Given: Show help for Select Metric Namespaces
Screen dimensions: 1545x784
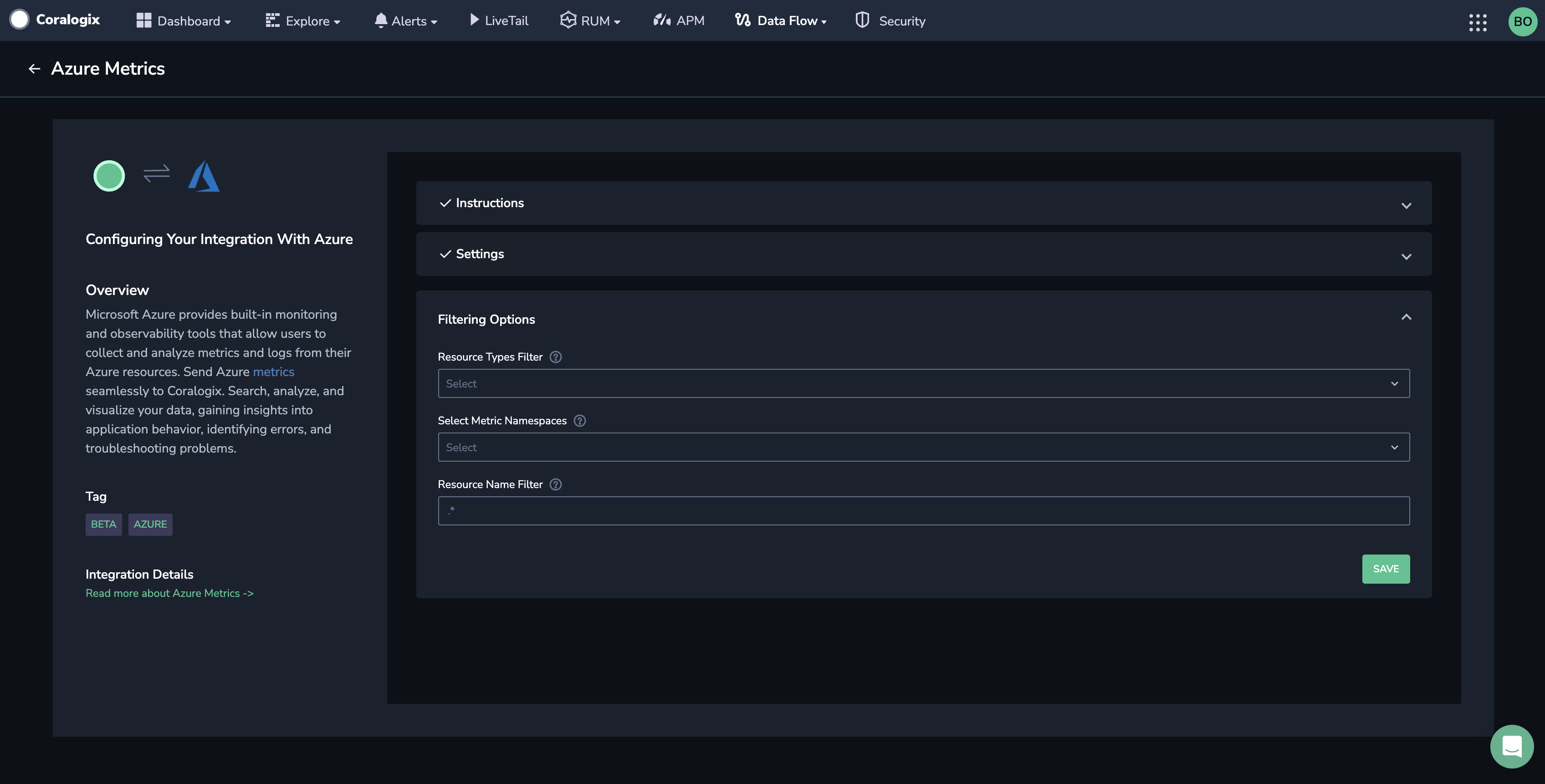Looking at the screenshot, I should click(x=579, y=421).
